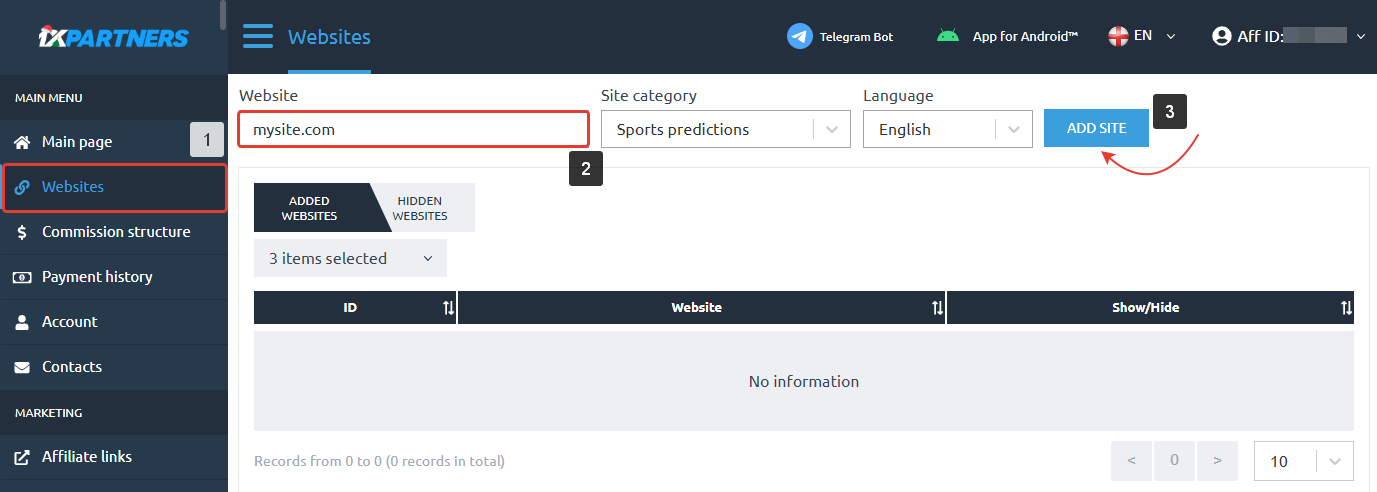Switch to the Hidden Websites tab
1377x492 pixels.
click(x=420, y=208)
